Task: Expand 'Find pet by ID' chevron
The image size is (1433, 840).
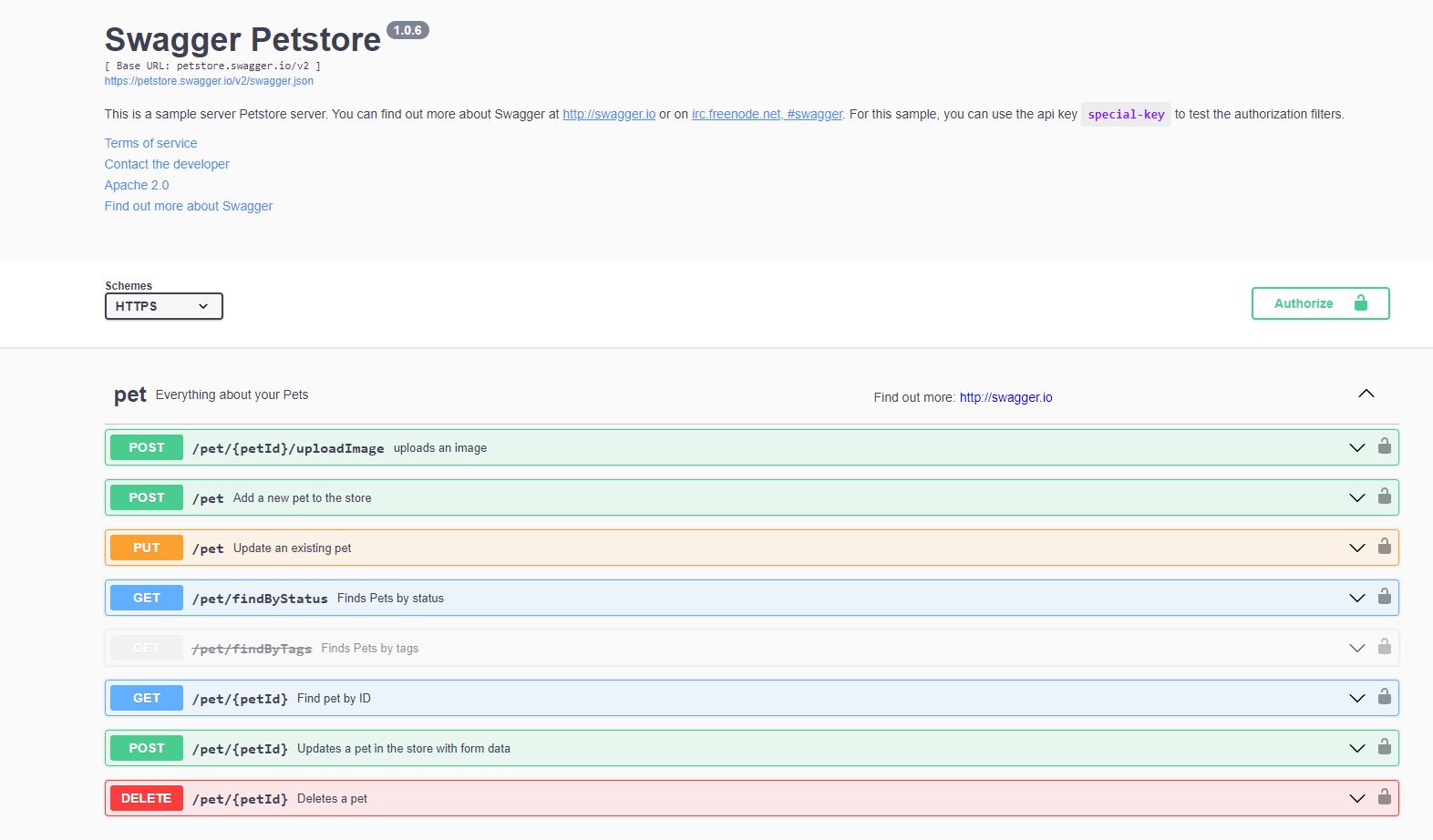Action: pos(1356,698)
